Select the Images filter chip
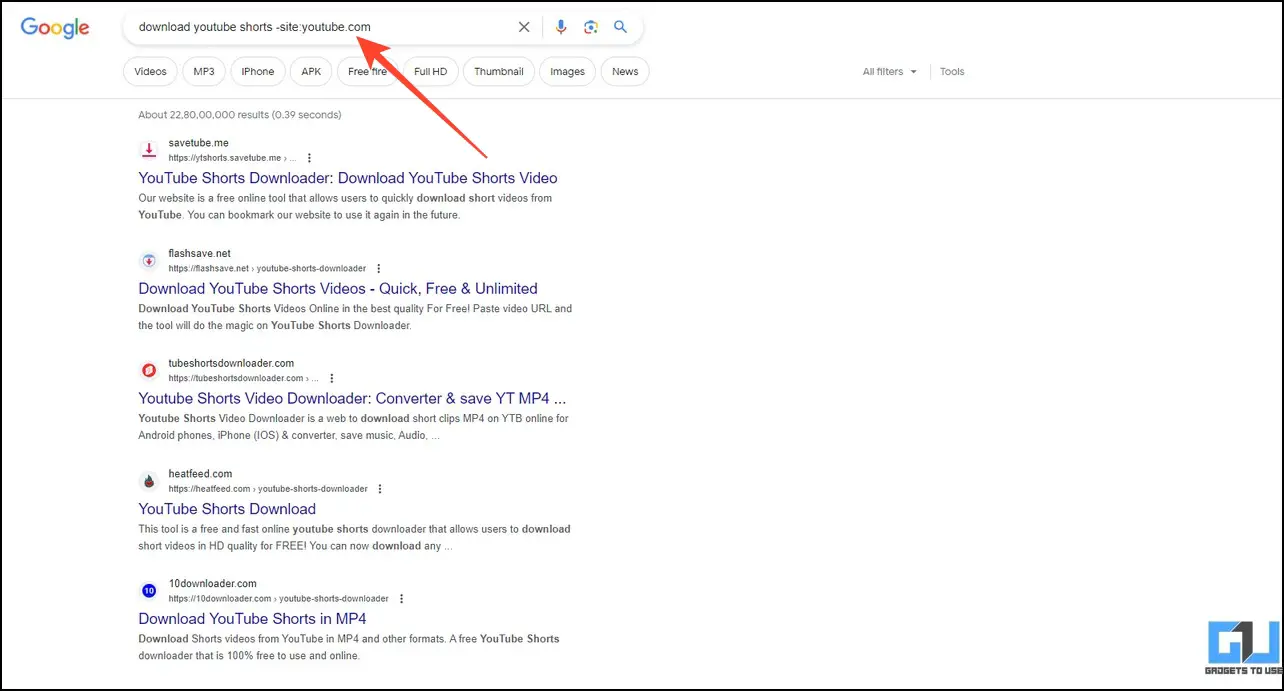Image resolution: width=1284 pixels, height=691 pixels. (567, 71)
